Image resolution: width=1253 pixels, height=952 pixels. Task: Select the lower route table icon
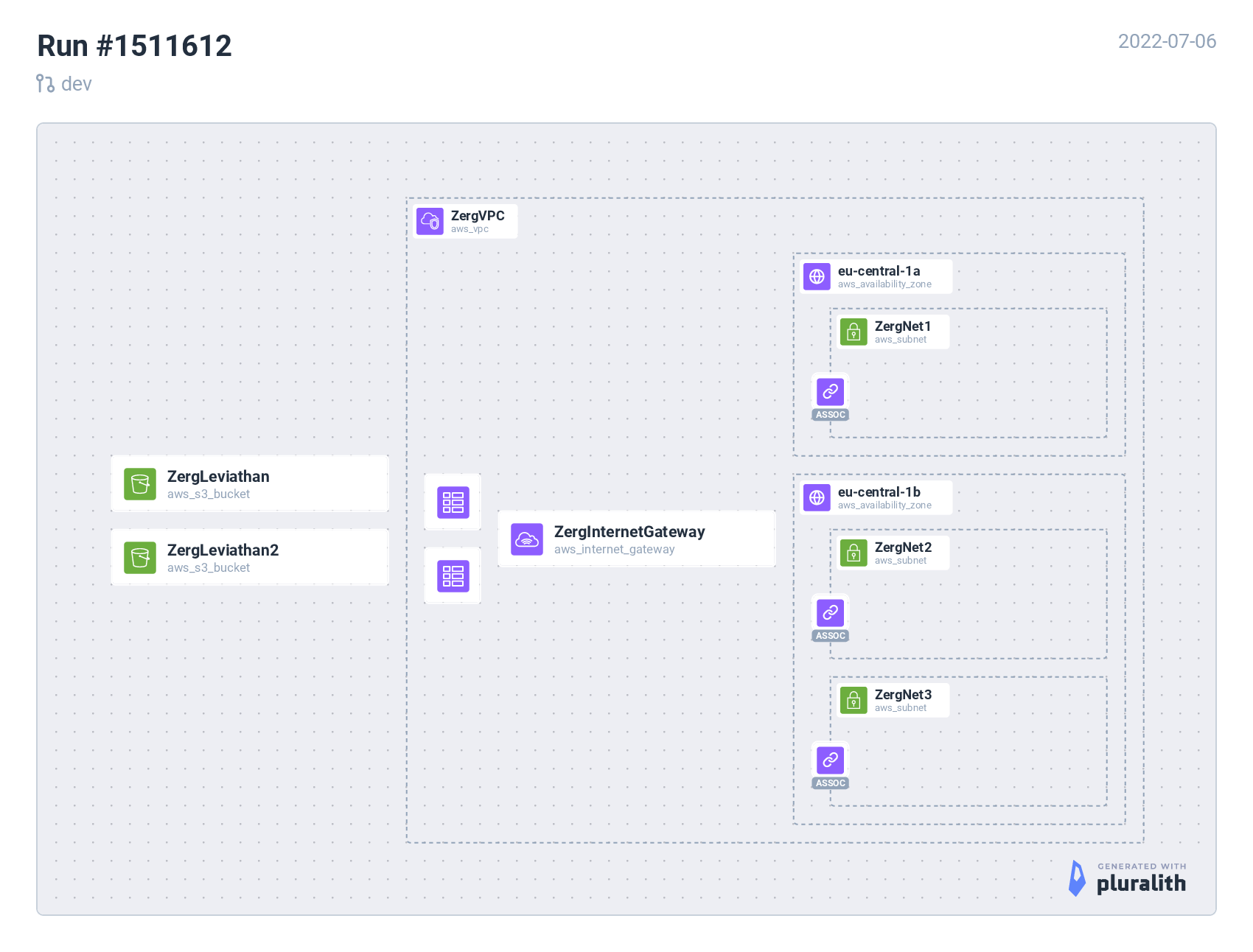pos(453,576)
